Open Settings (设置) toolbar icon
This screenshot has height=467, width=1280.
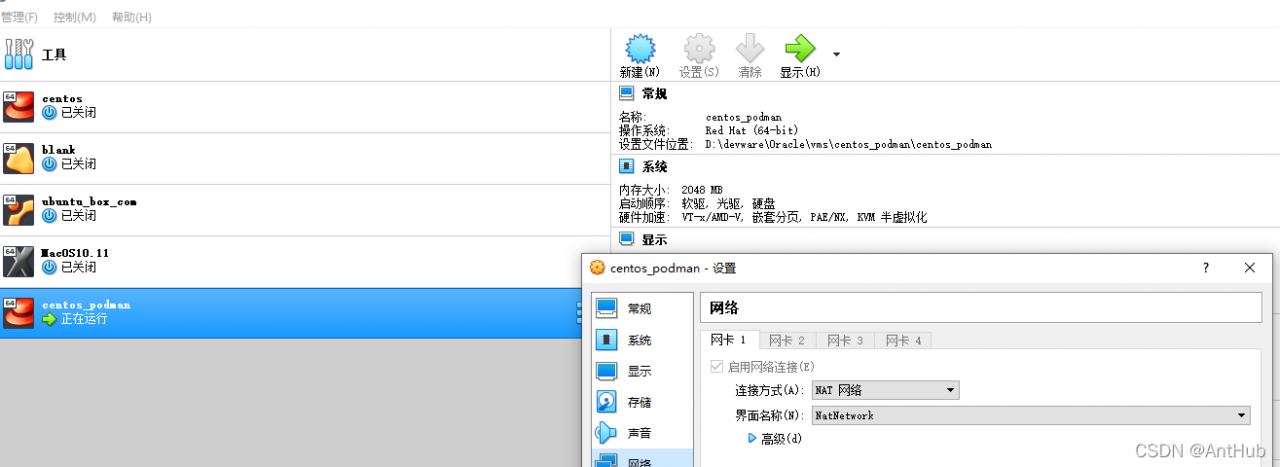(699, 49)
